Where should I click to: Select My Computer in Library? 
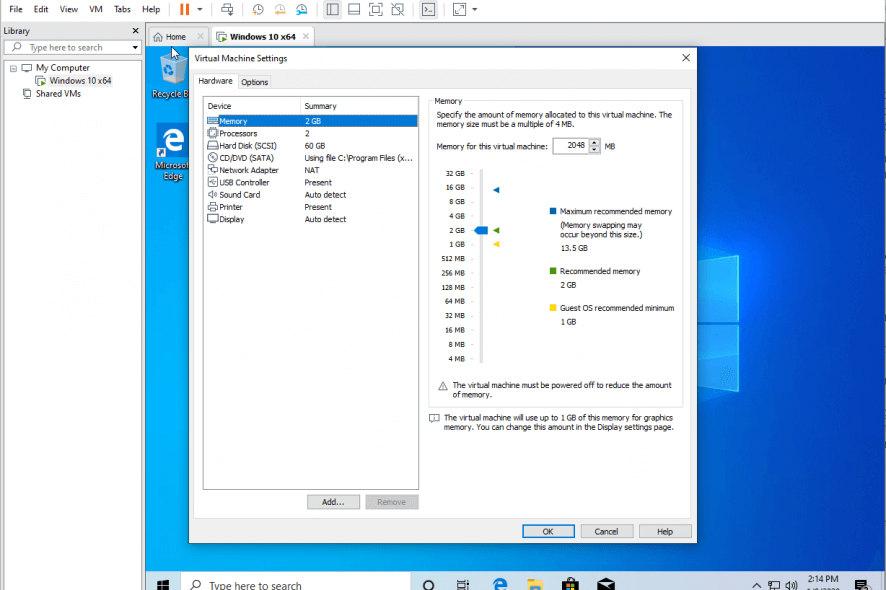(x=63, y=68)
